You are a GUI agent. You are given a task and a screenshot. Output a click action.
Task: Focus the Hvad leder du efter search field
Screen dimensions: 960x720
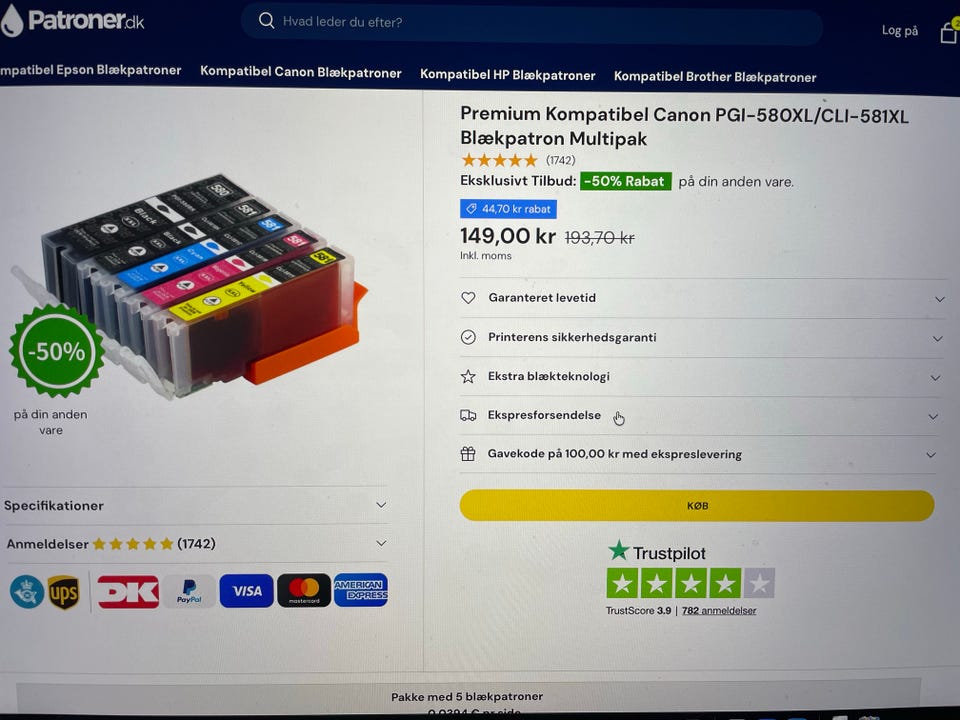click(x=531, y=23)
